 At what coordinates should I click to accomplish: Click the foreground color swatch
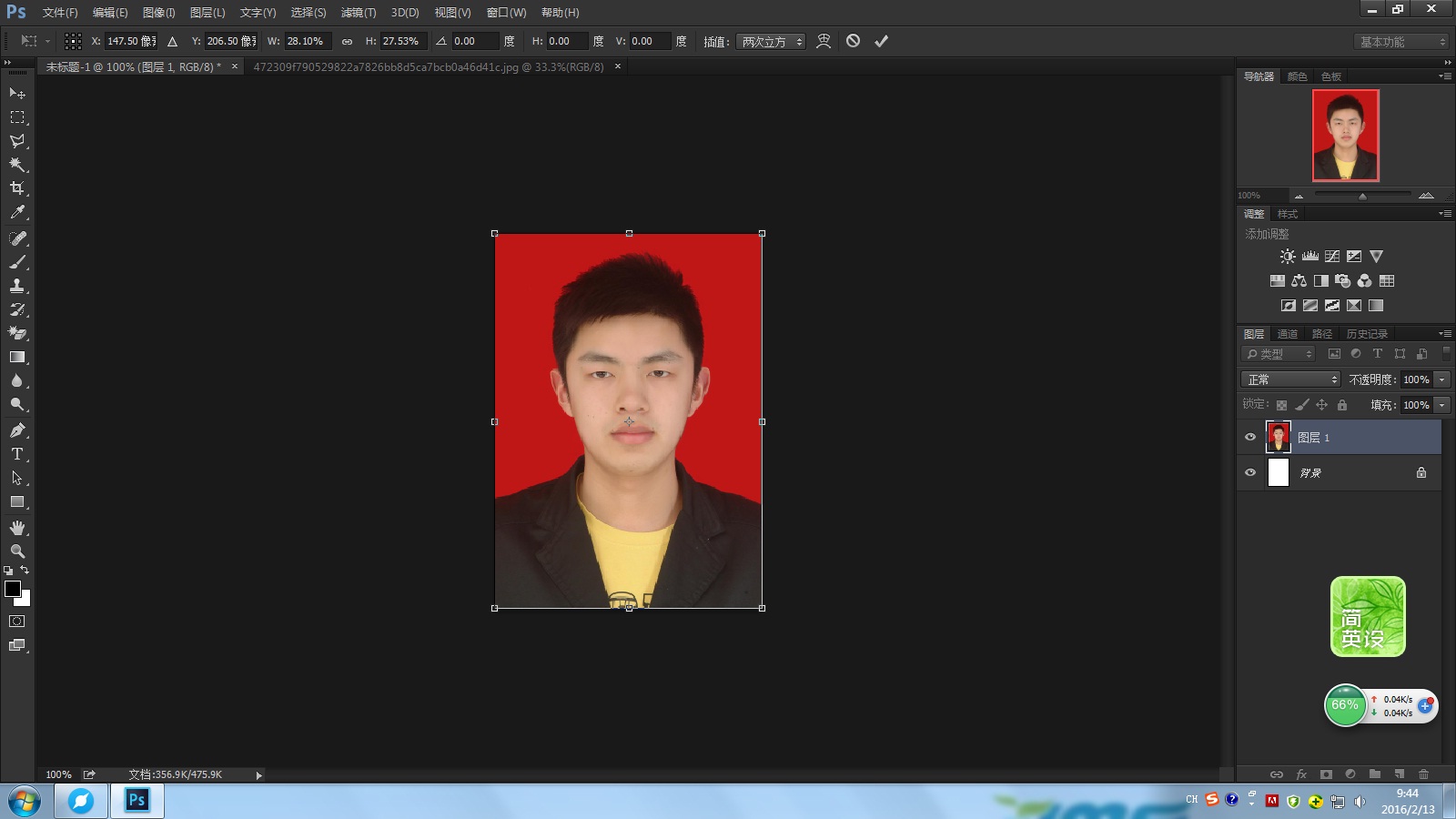(13, 589)
